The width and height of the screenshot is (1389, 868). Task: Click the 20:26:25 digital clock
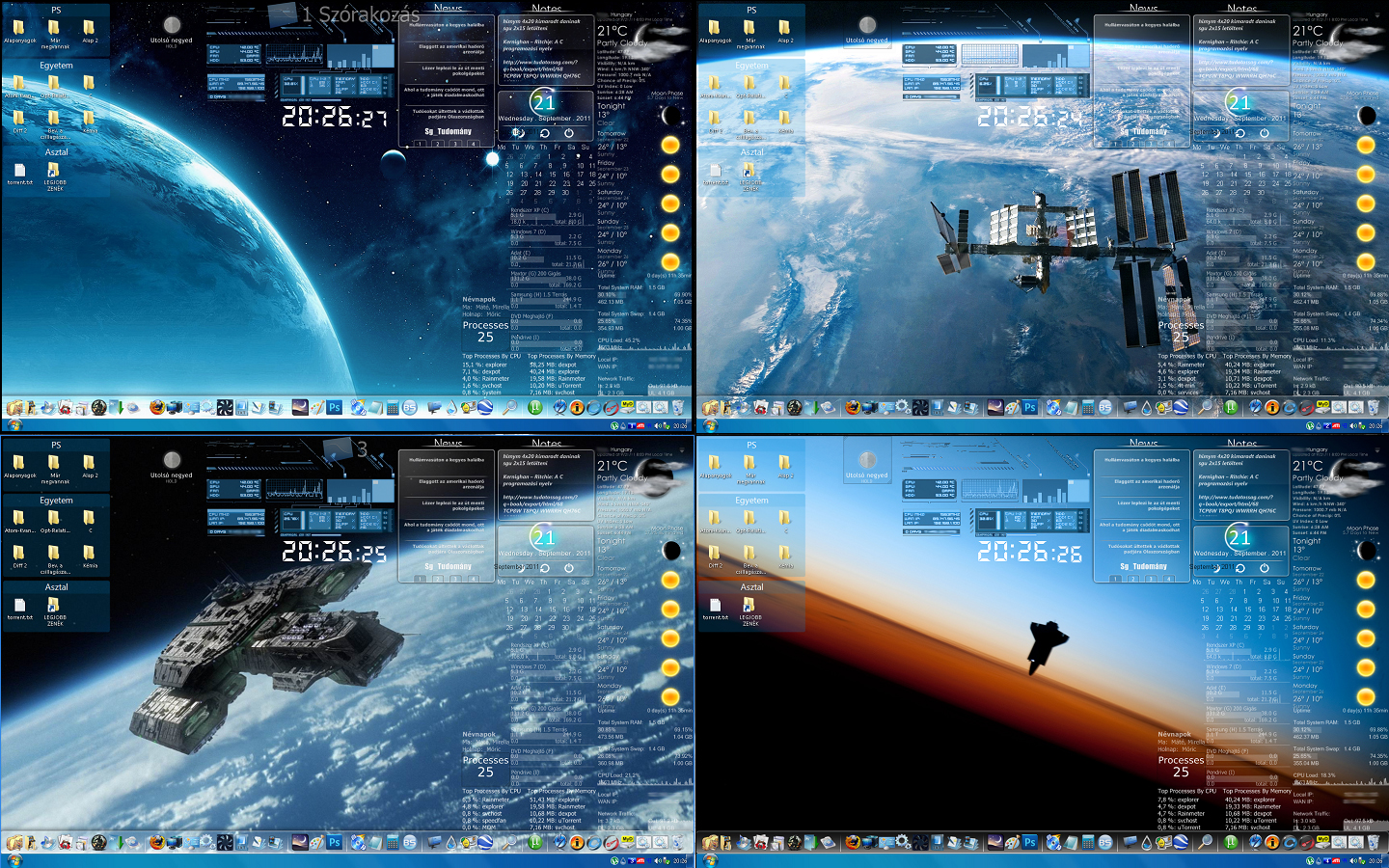(x=334, y=552)
